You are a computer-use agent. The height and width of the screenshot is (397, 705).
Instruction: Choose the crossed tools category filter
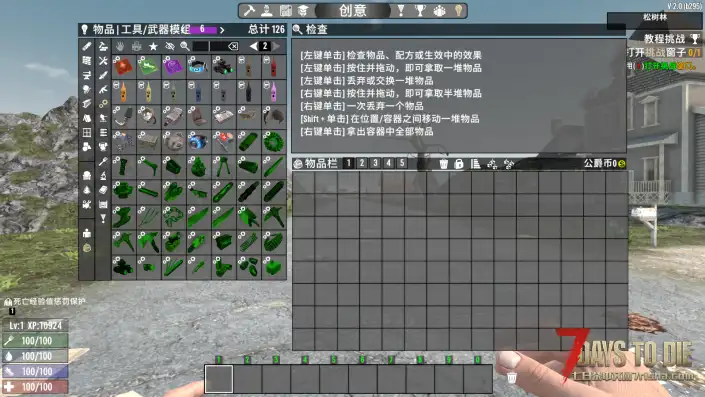(103, 61)
